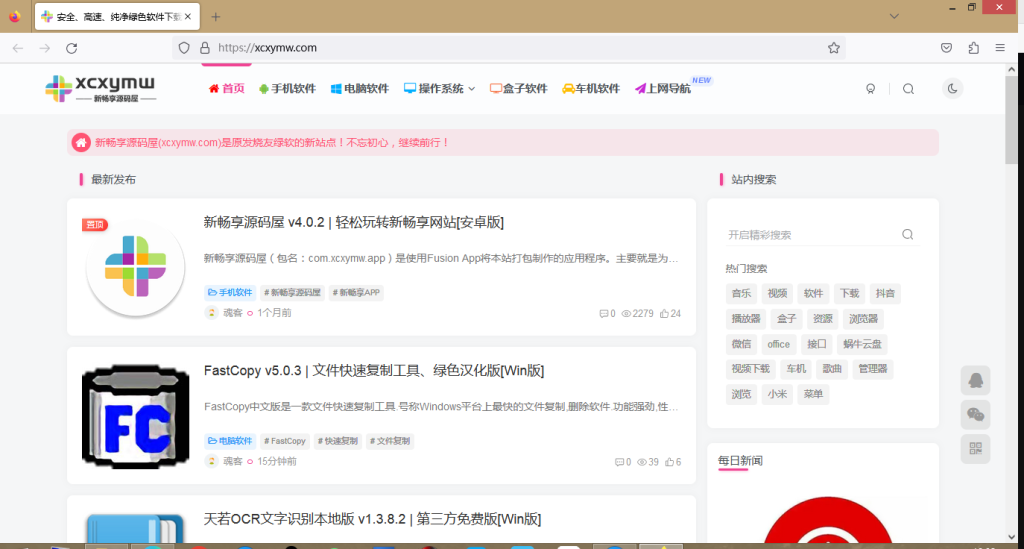
Task: Open 手机软件 menu item
Action: point(287,89)
